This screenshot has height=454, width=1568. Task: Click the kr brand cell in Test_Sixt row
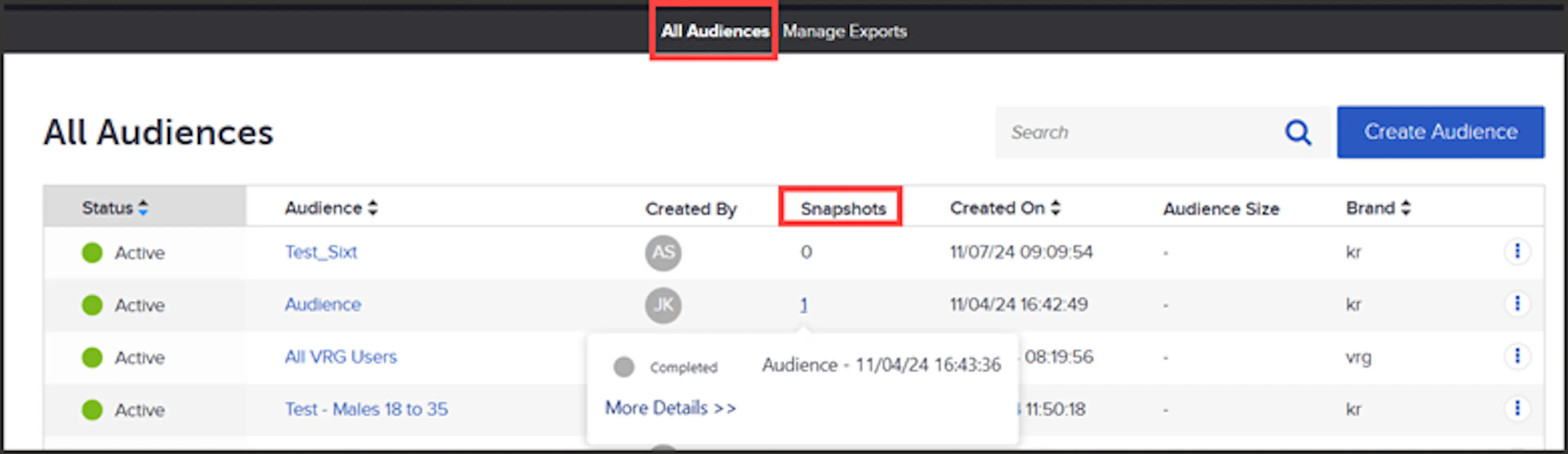coord(1353,252)
